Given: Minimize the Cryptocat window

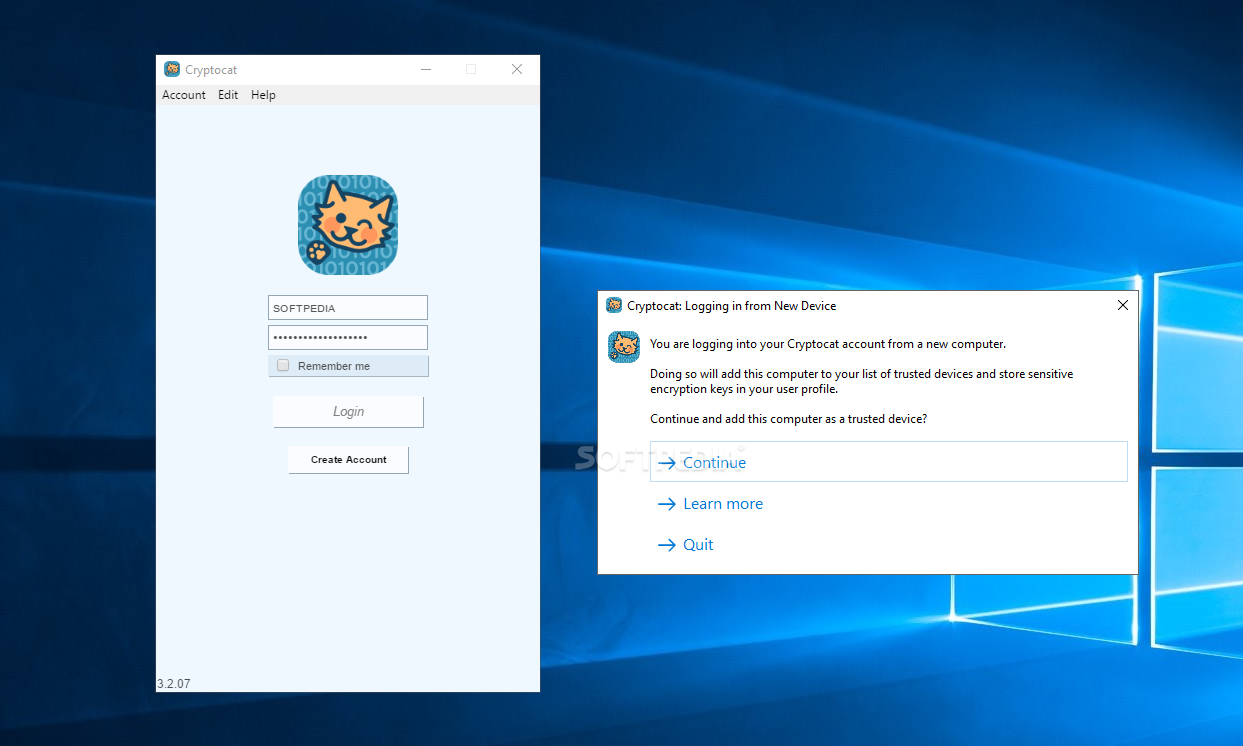Looking at the screenshot, I should (x=426, y=70).
